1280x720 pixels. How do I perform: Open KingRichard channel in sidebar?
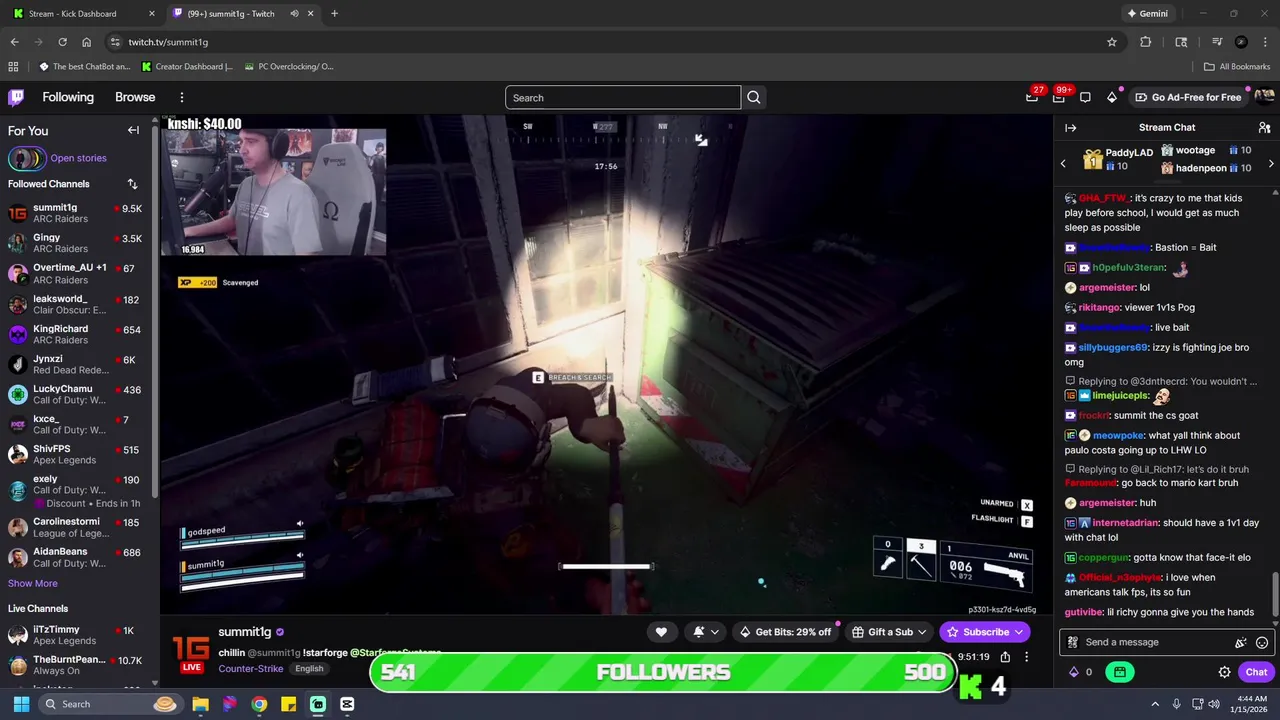tap(75, 334)
